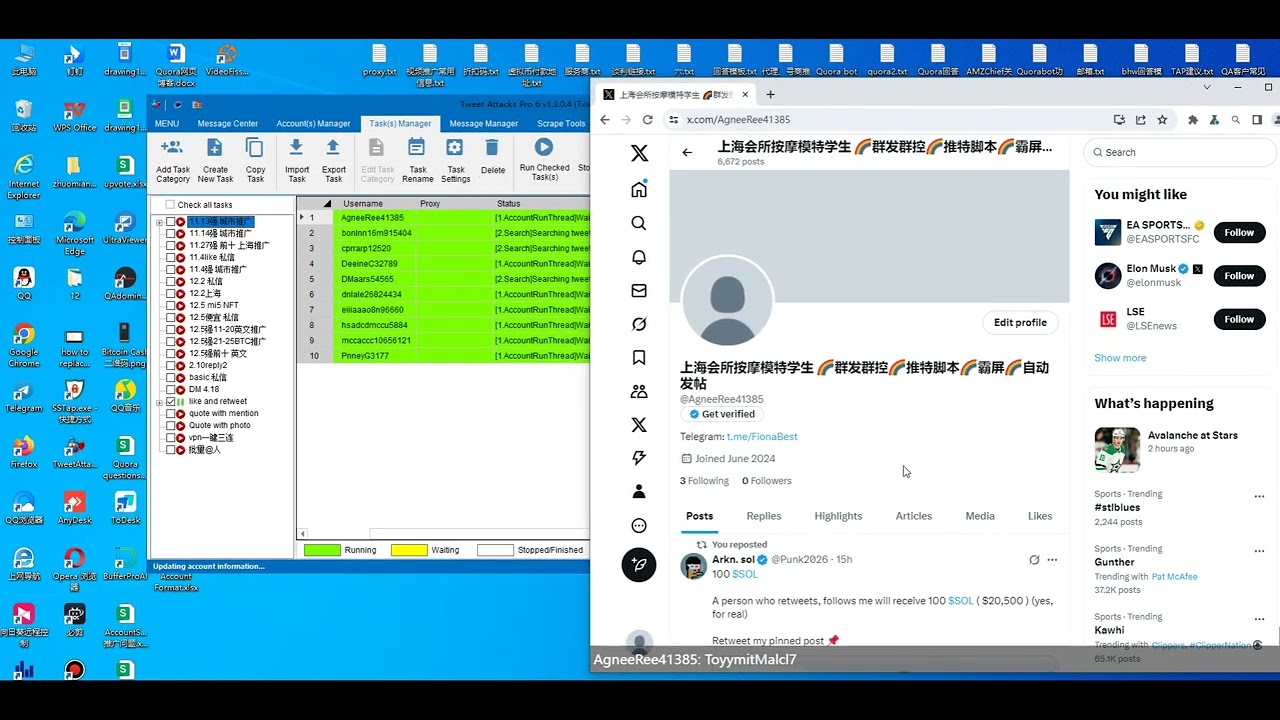Viewport: 1280px width, 720px height.
Task: Open Google Chrome desktop shortcut
Action: click(x=23, y=346)
